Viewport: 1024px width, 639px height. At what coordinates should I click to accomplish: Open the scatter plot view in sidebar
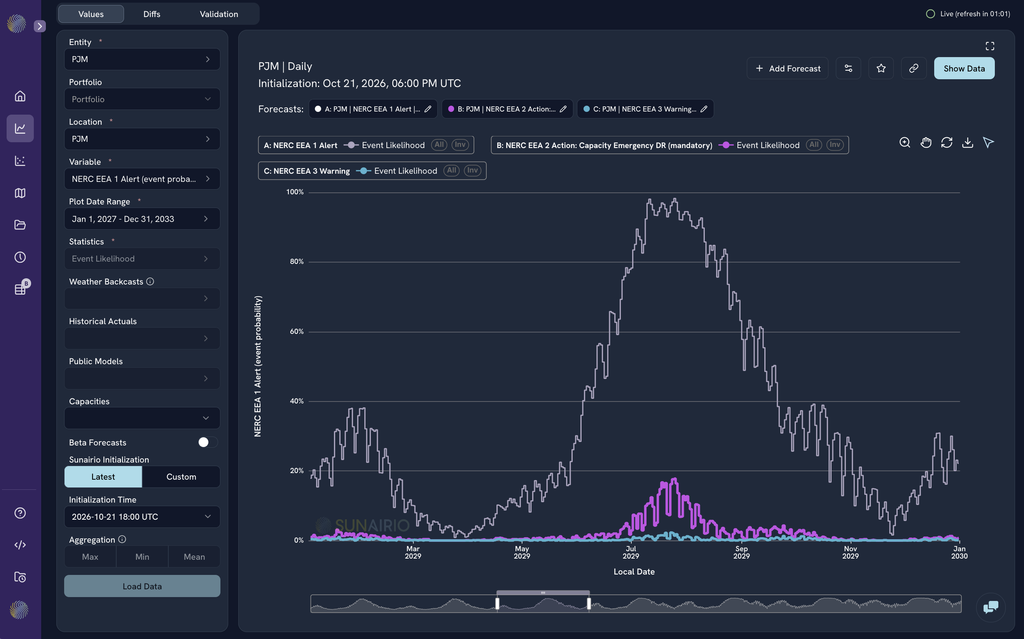coord(20,161)
